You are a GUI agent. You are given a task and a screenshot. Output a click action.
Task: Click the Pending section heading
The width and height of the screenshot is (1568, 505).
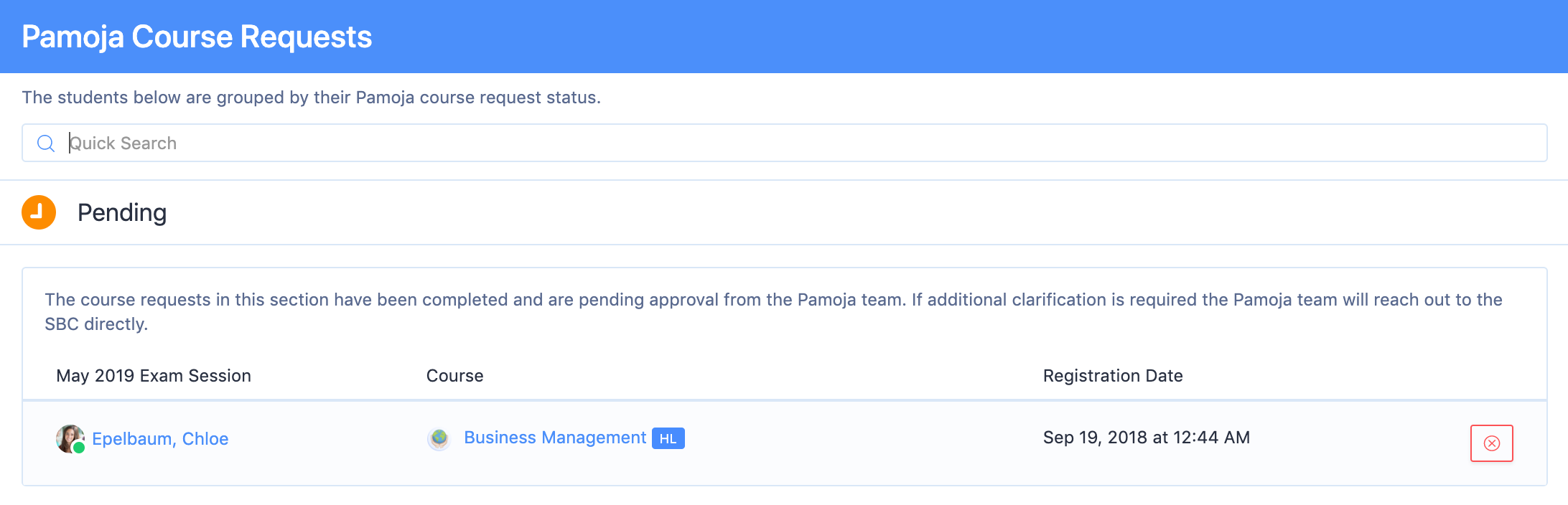pos(122,213)
